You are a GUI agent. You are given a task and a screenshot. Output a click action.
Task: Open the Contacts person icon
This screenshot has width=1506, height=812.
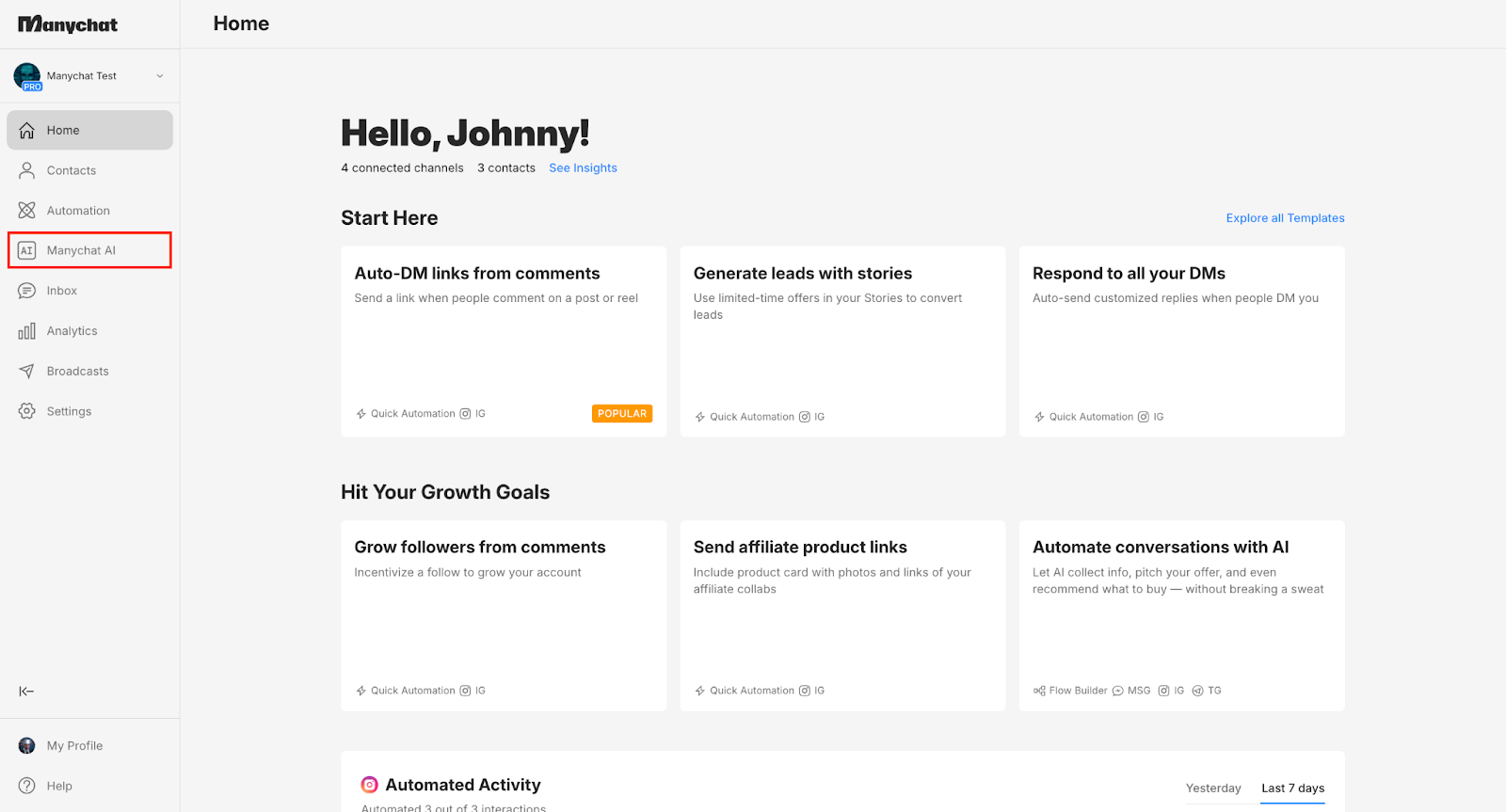(x=27, y=170)
